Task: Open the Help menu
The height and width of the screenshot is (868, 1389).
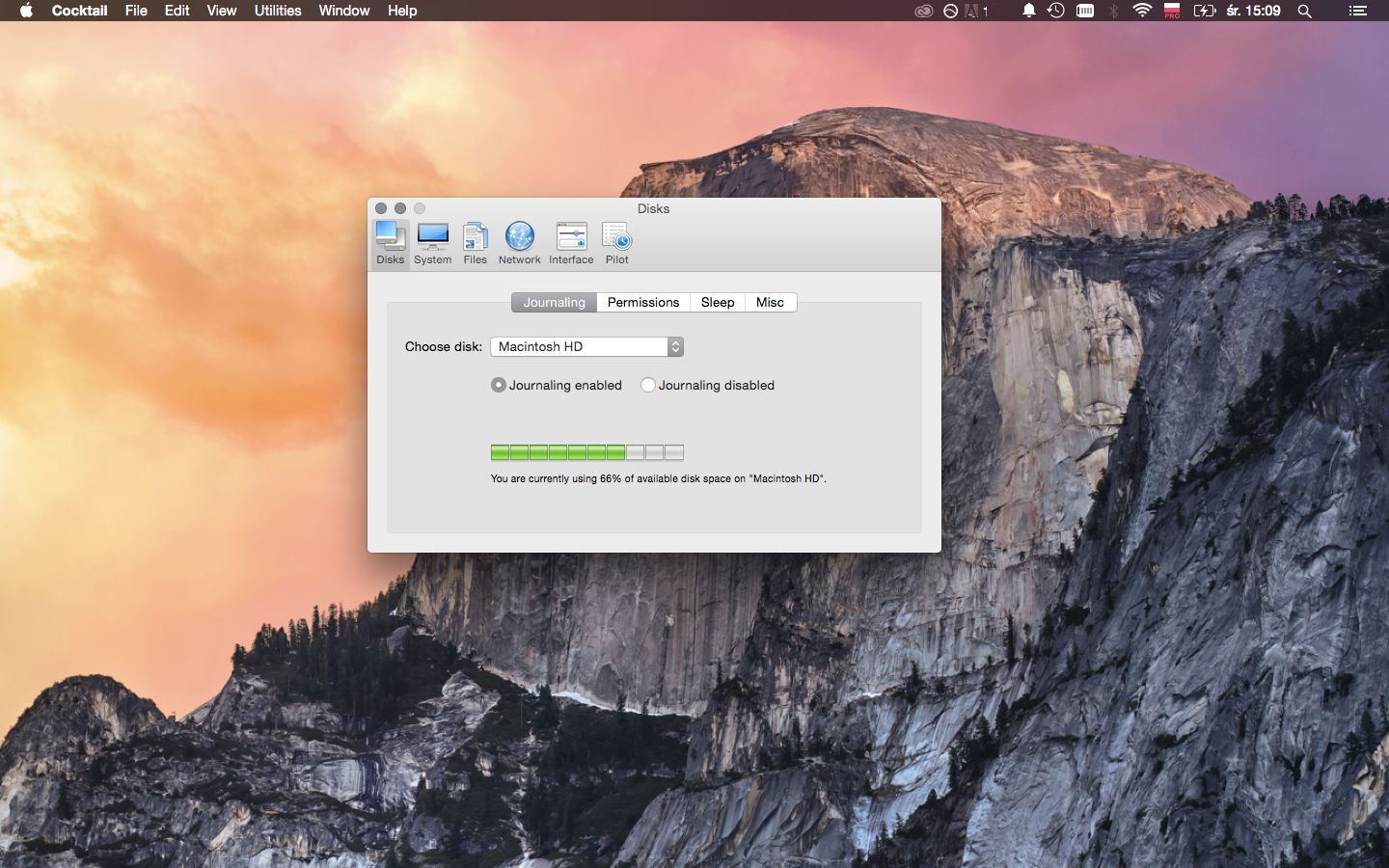Action: pos(402,11)
